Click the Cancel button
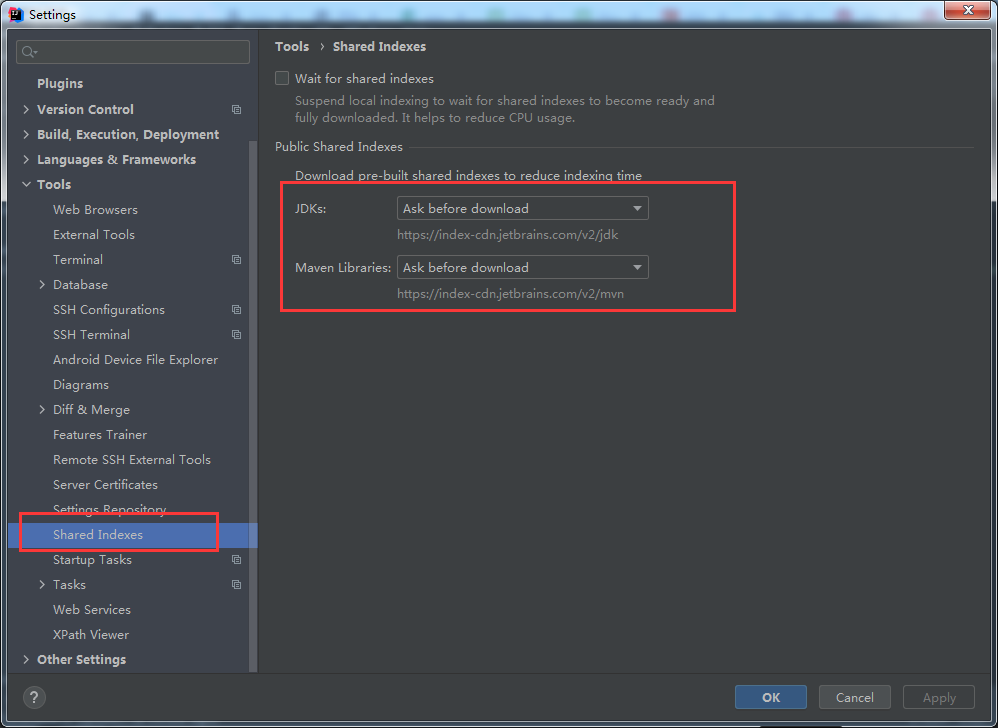 (854, 697)
